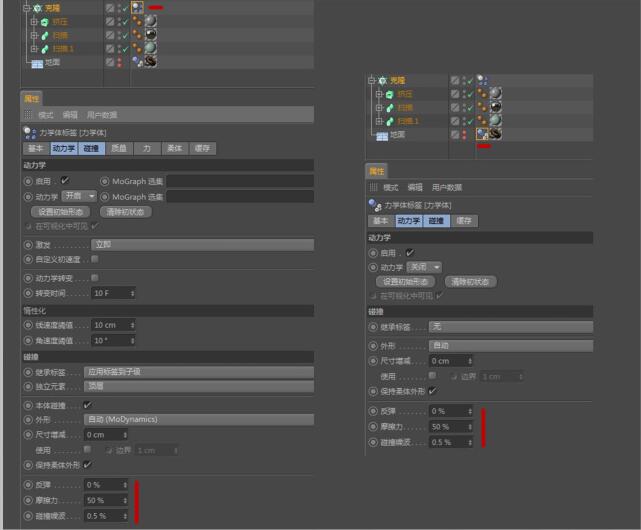
Task: Click 清除初状态 button in right panel
Action: [470, 282]
